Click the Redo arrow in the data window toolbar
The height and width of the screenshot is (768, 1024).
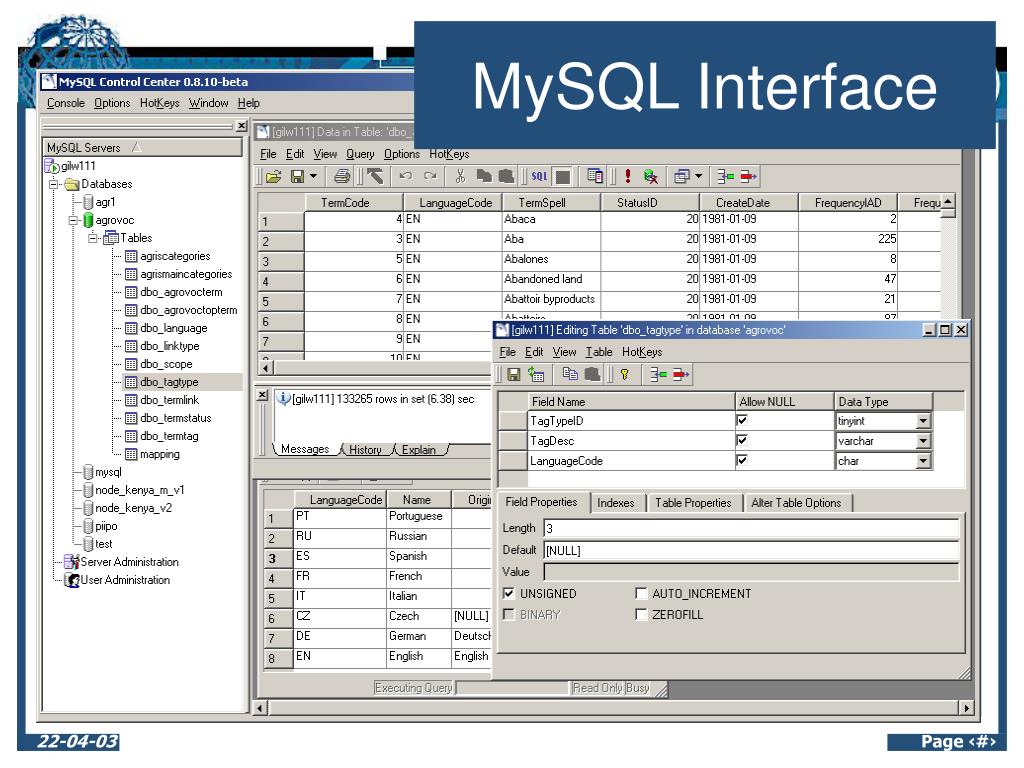pyautogui.click(x=430, y=176)
